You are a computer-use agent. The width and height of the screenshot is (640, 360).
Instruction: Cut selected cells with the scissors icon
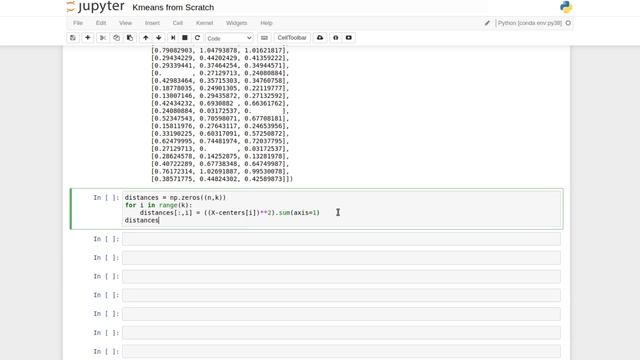coord(103,38)
